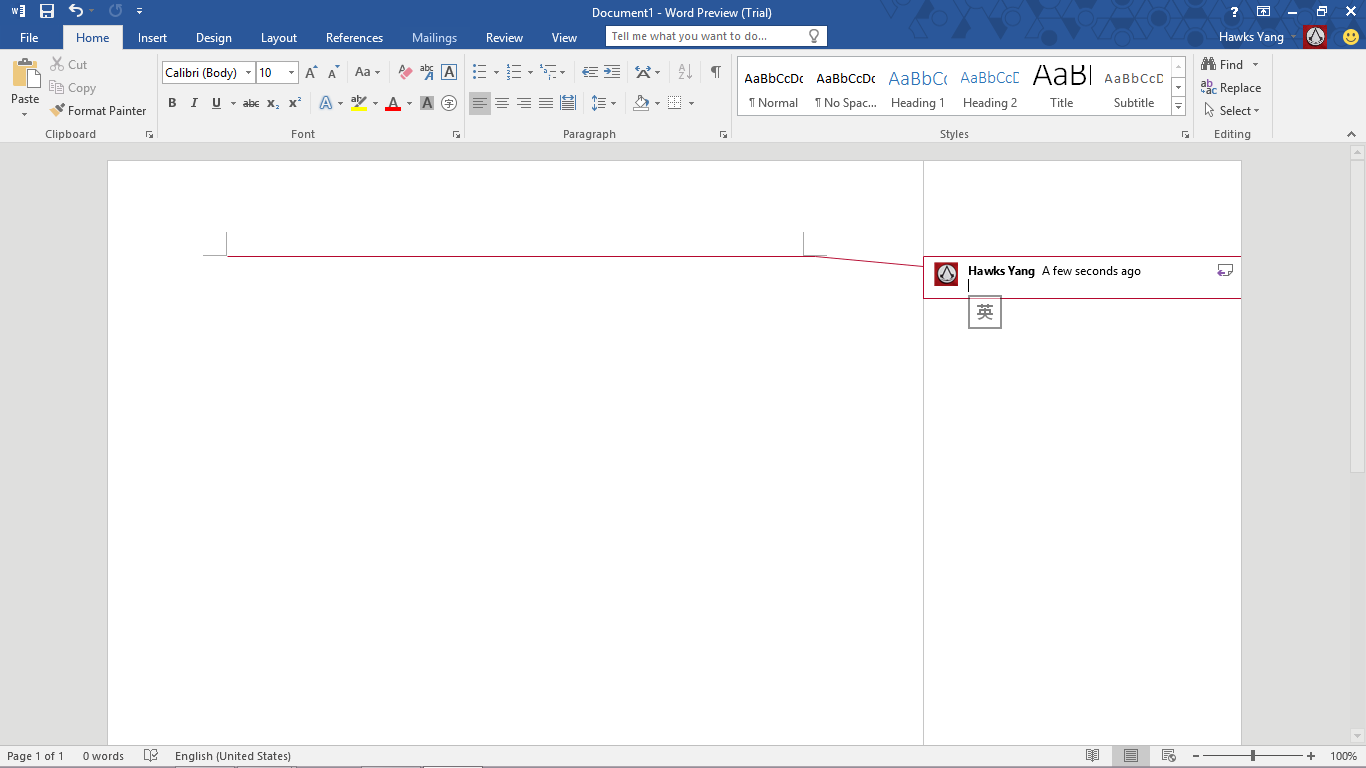This screenshot has height=768, width=1366.
Task: Click the smiley feedback icon
Action: tap(1350, 38)
